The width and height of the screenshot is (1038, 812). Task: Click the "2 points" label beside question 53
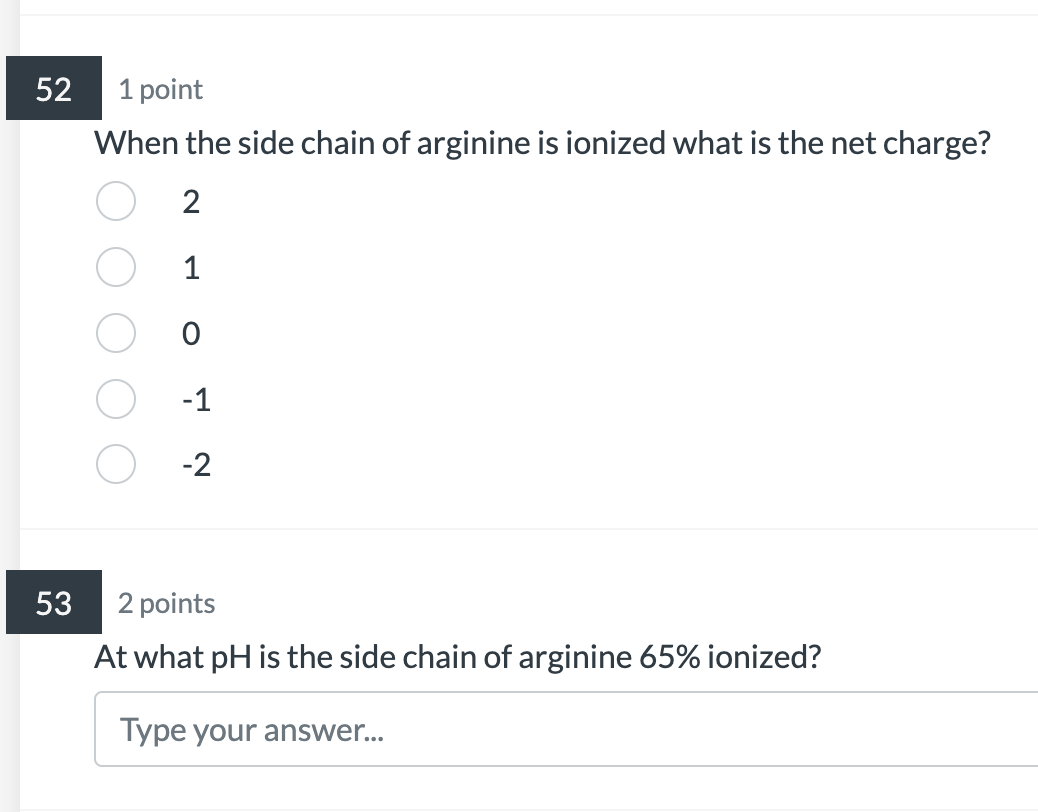click(x=167, y=603)
